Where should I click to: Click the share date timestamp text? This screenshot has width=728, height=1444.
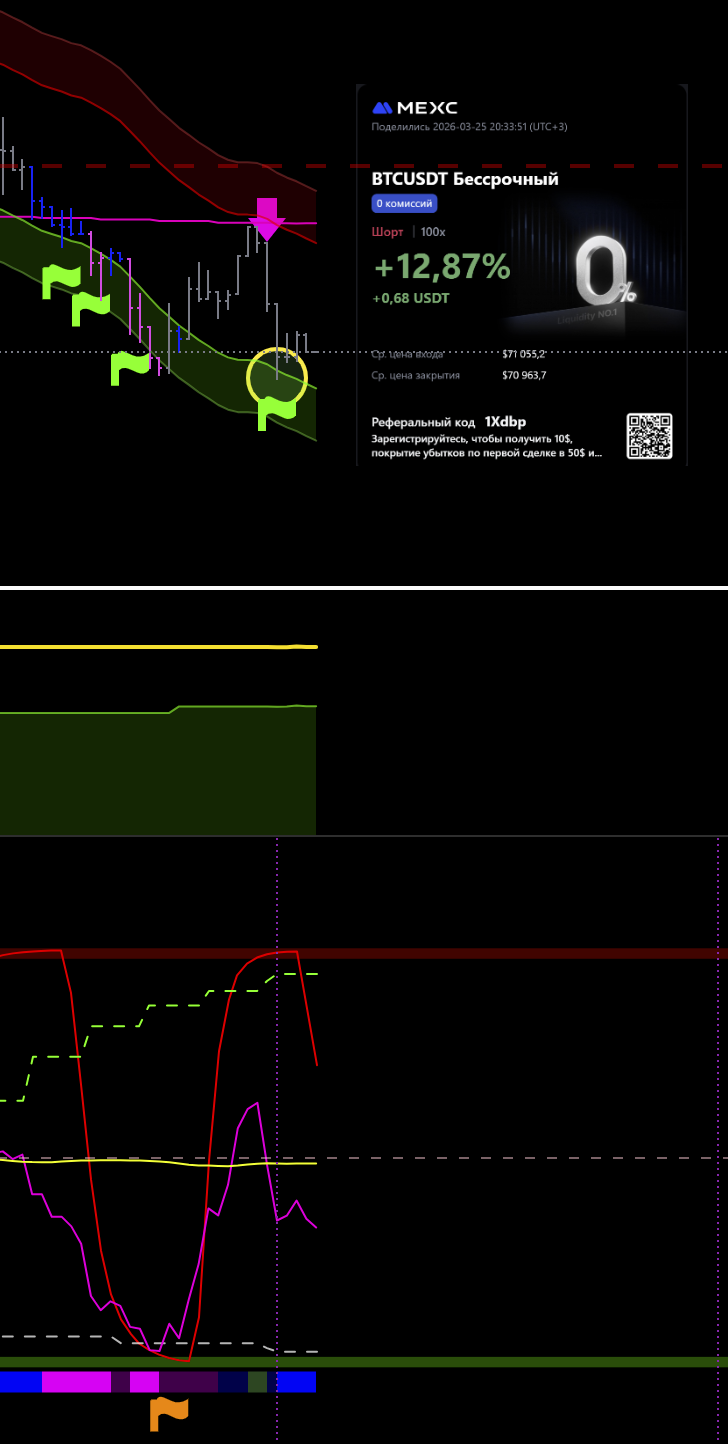(469, 127)
